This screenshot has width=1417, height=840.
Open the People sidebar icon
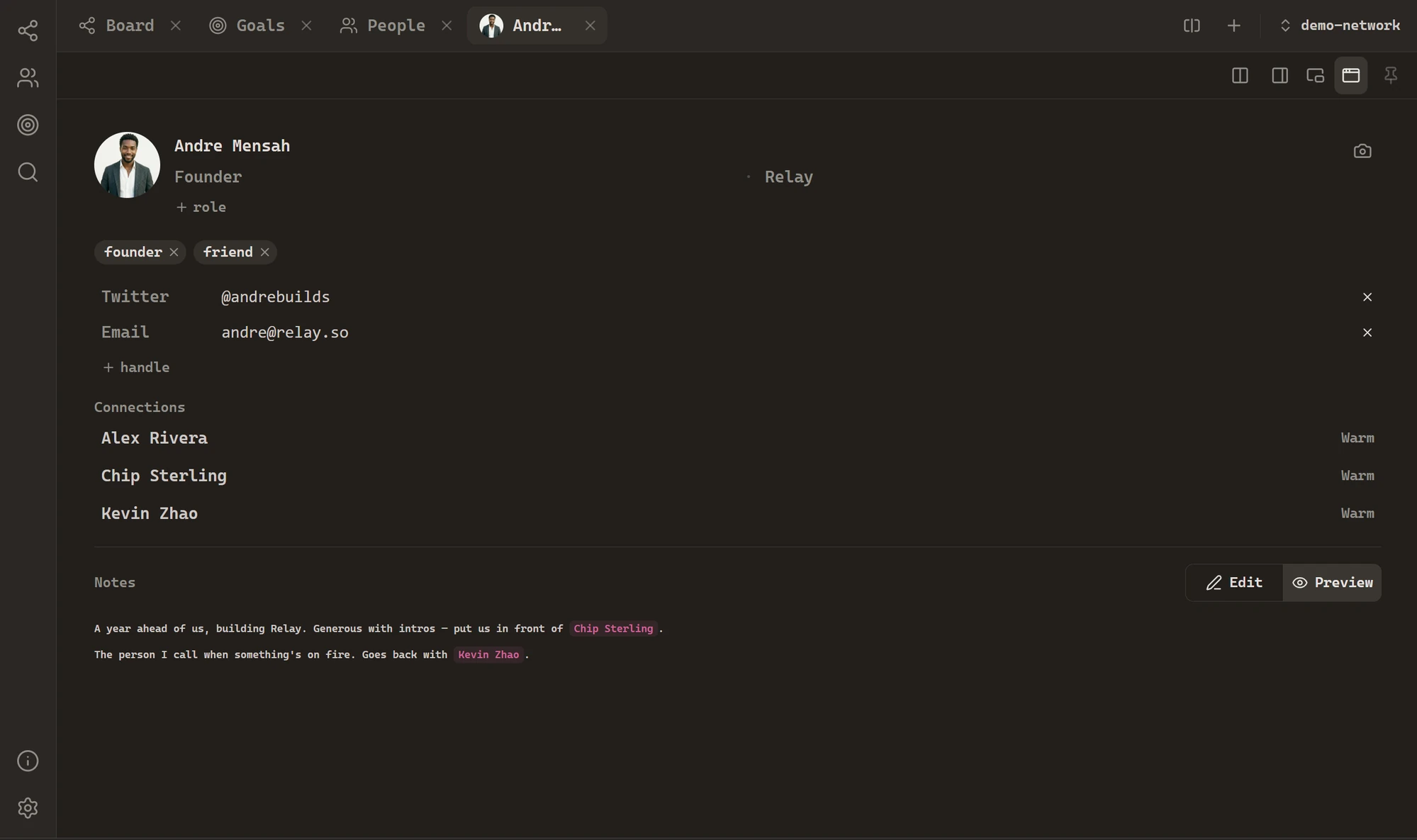pyautogui.click(x=28, y=77)
